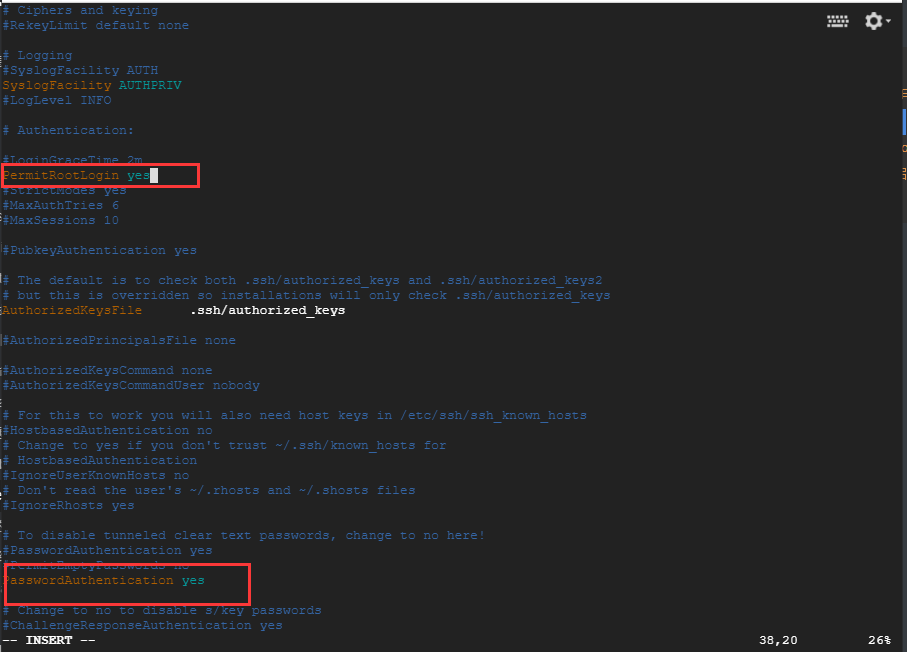
Task: Click the #HostbasedAuthentication no line
Action: (x=107, y=430)
